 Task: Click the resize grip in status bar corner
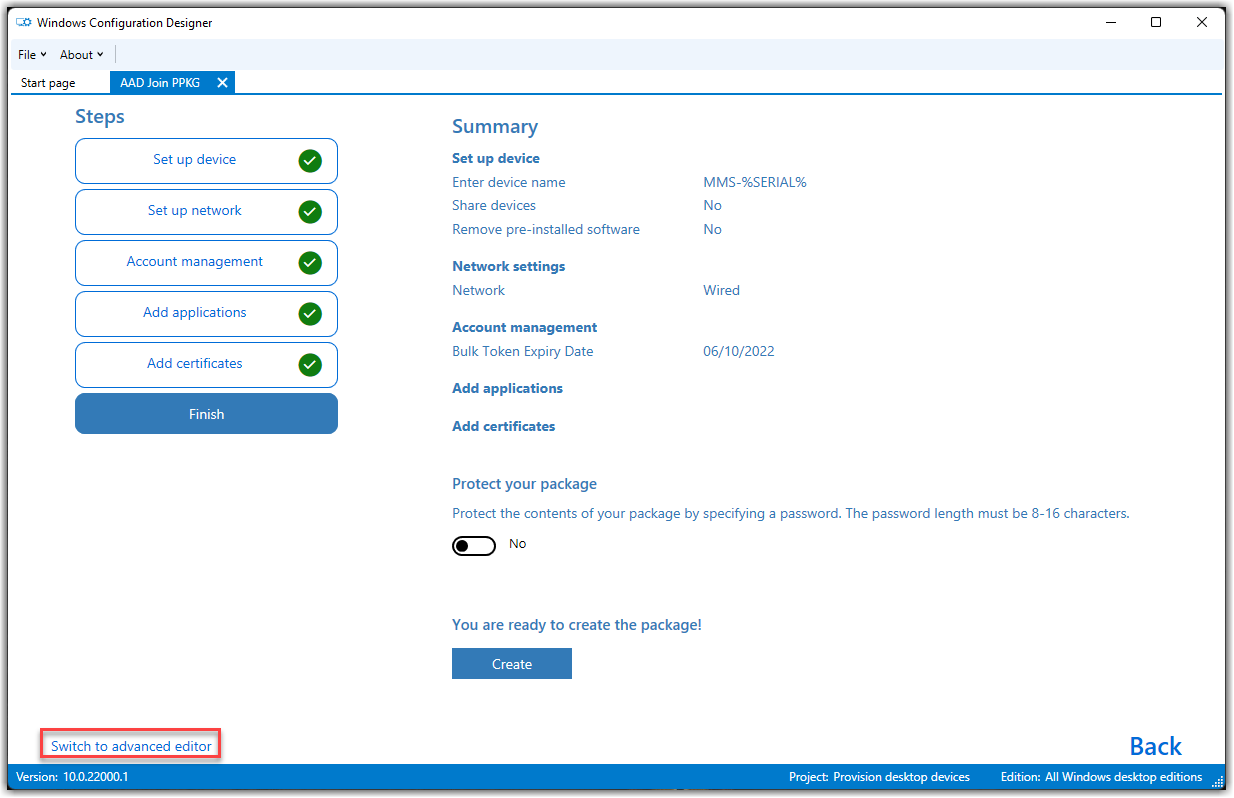[1218, 781]
